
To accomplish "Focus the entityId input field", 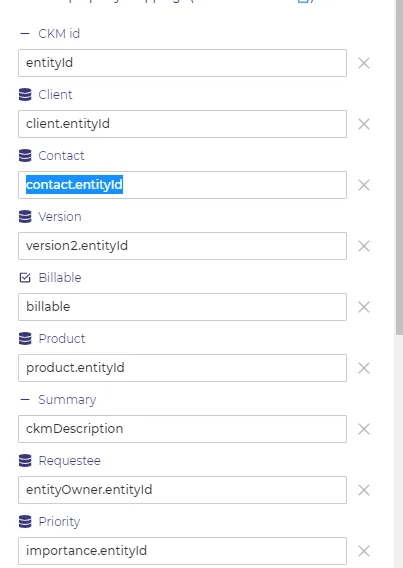I will coord(182,63).
